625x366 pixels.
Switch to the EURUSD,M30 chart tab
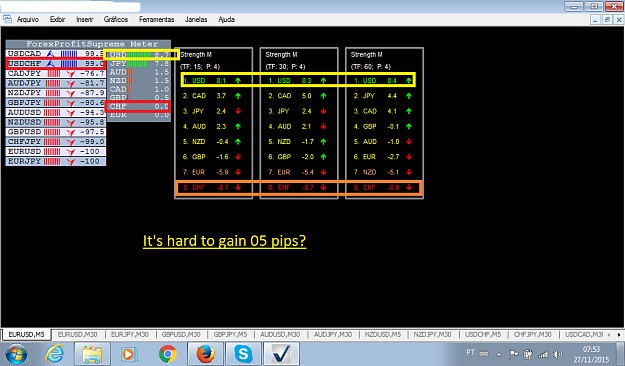pos(78,335)
